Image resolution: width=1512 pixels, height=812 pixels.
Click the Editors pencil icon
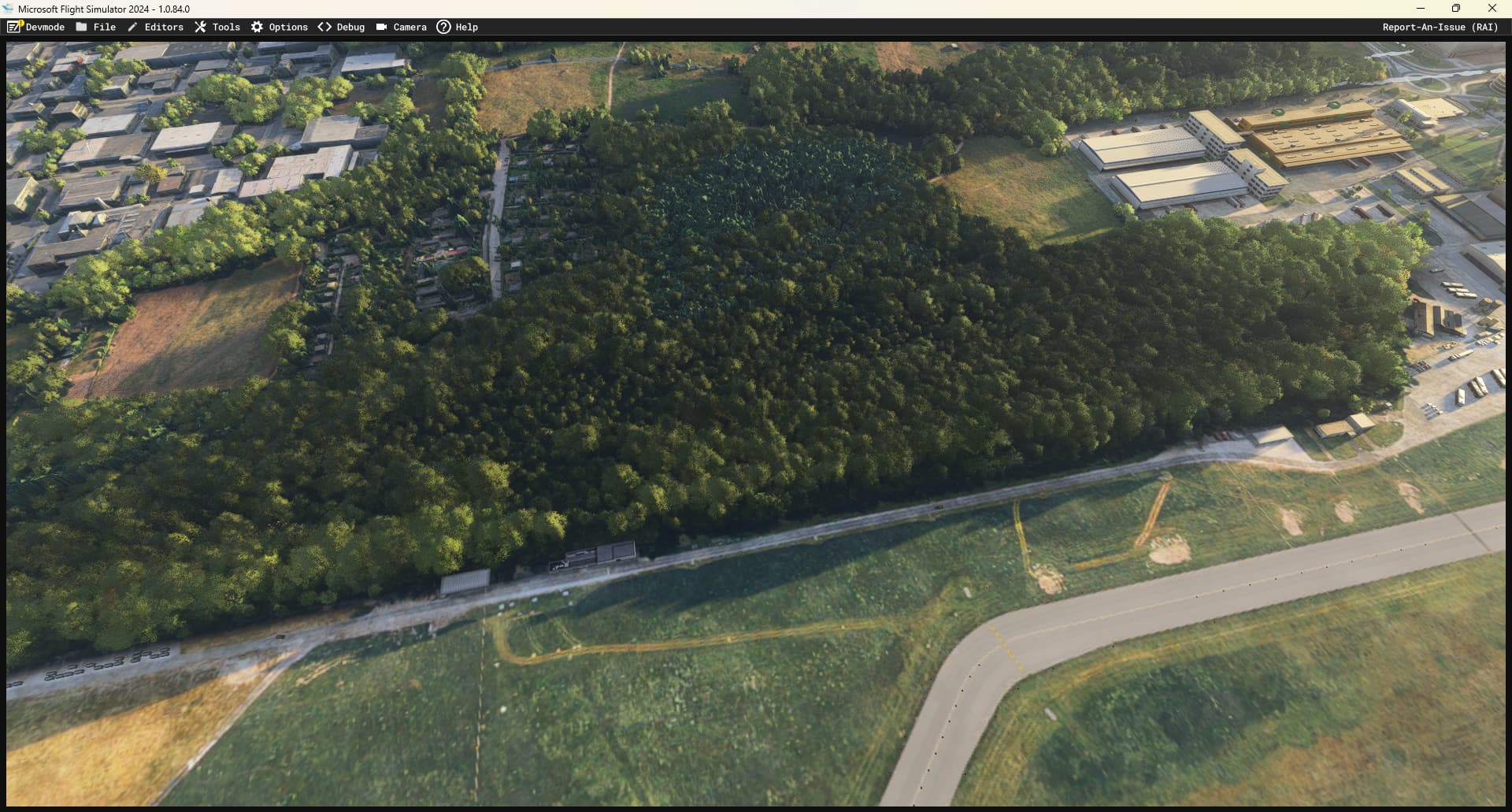point(133,27)
